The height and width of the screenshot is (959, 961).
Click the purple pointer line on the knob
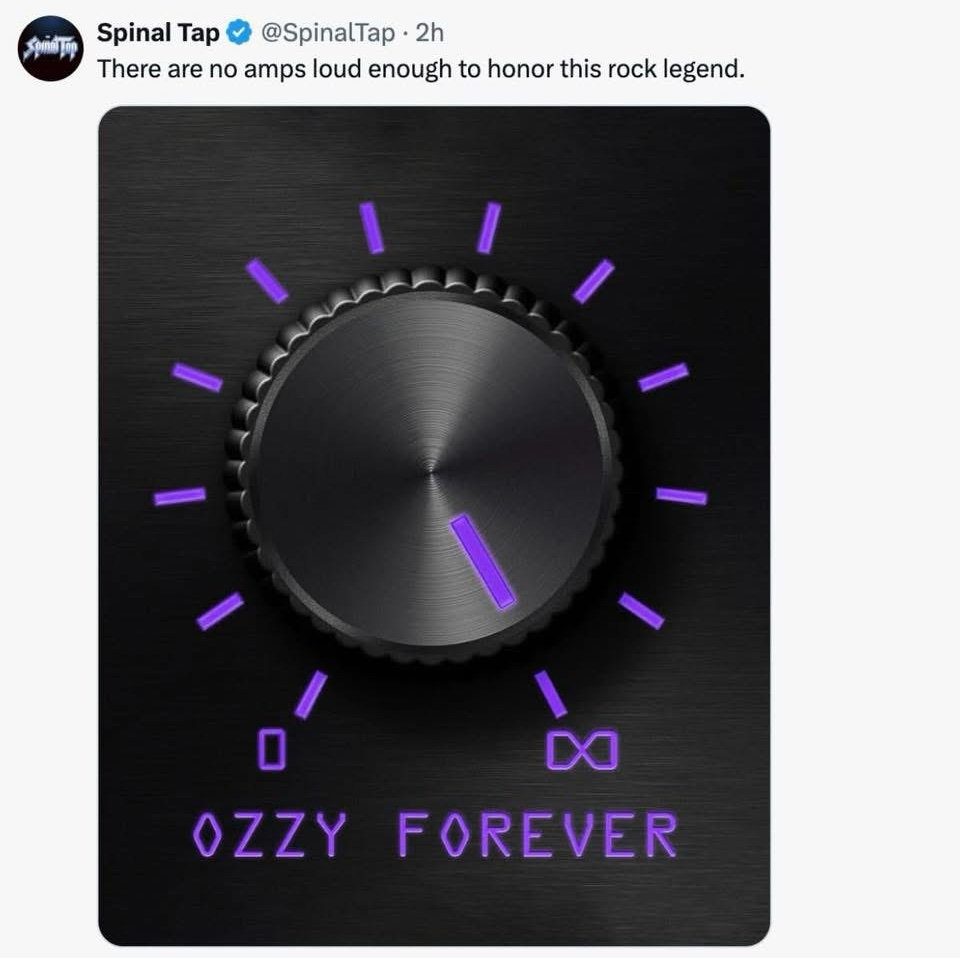click(483, 561)
